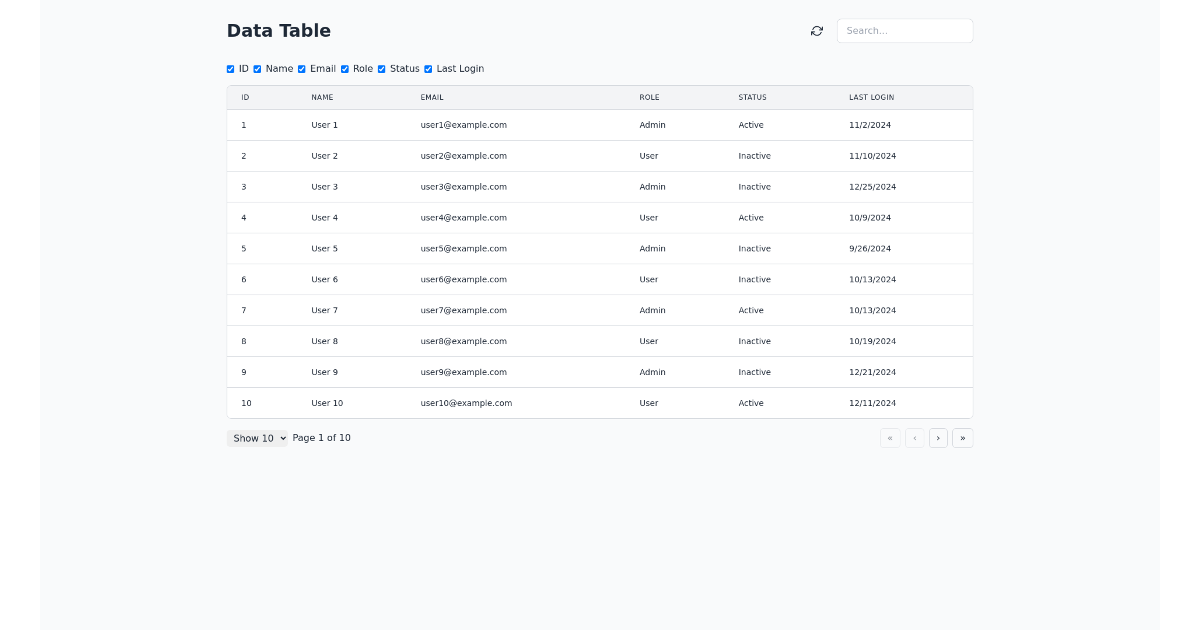Toggle the Role column checkbox
1200x630 pixels.
pyautogui.click(x=345, y=68)
